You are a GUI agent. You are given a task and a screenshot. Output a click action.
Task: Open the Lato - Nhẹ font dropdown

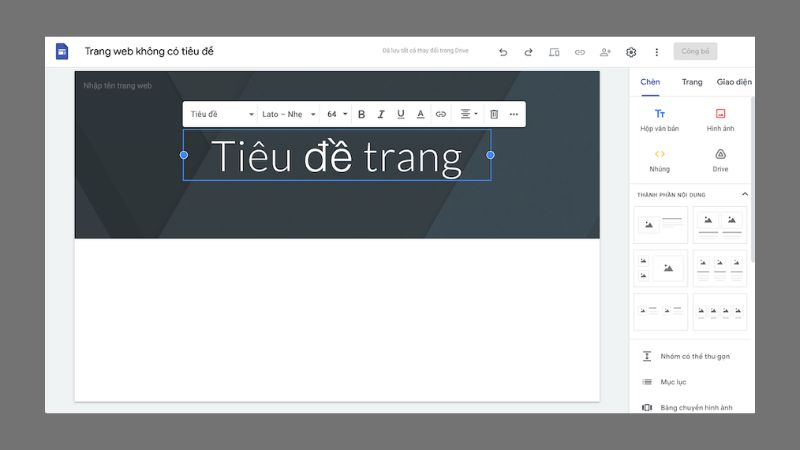(x=288, y=114)
